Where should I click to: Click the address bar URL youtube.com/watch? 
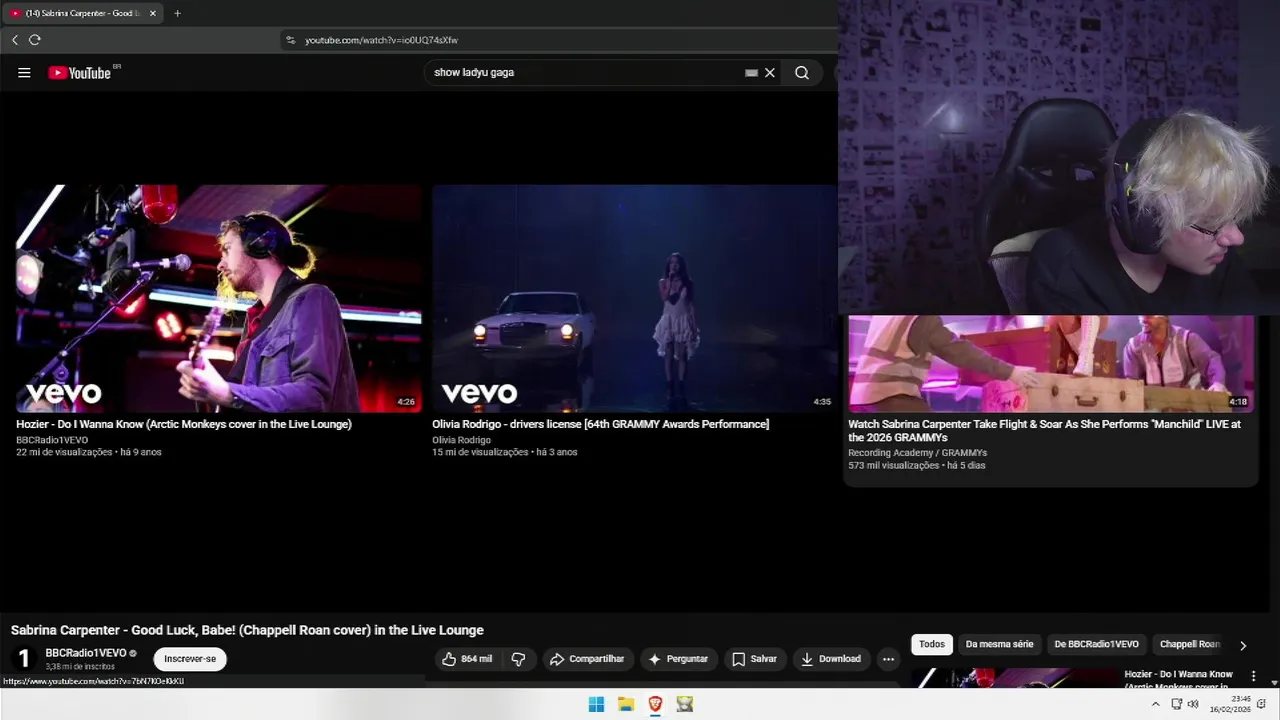click(x=381, y=40)
